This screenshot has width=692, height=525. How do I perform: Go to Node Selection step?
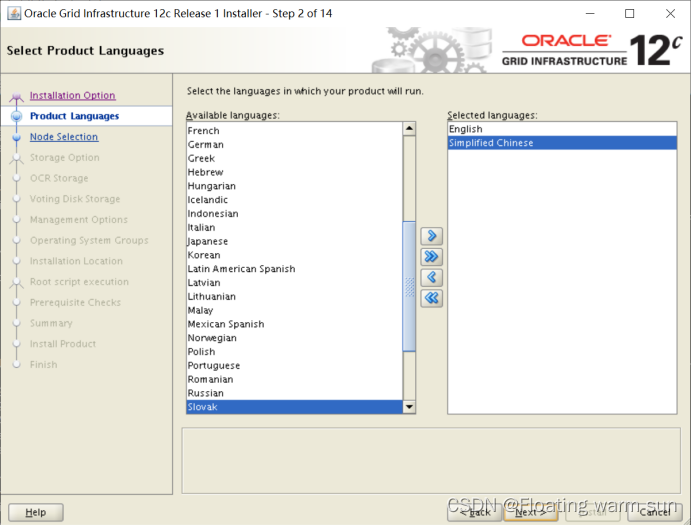tap(64, 137)
